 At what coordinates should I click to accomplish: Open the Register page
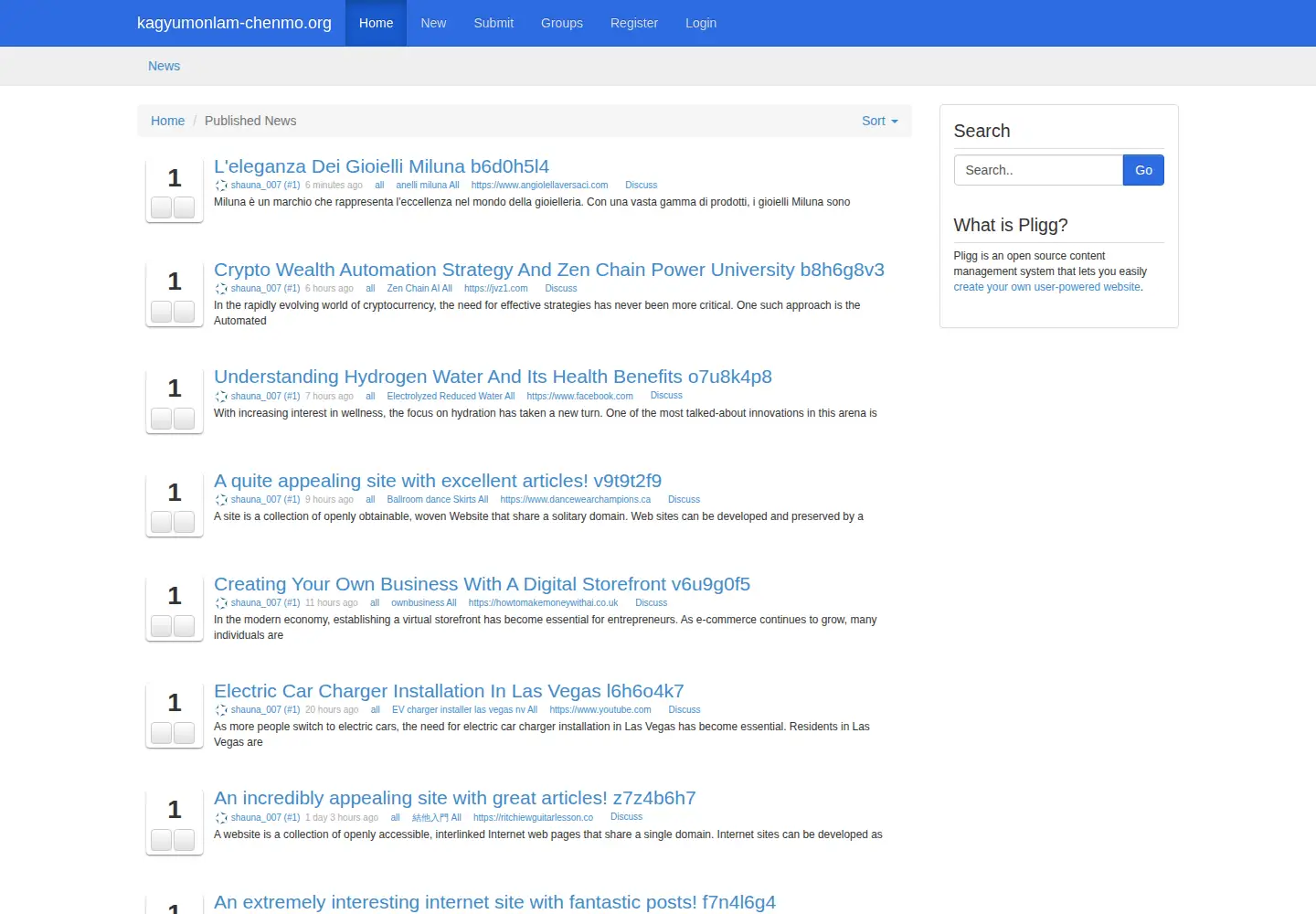[x=634, y=23]
